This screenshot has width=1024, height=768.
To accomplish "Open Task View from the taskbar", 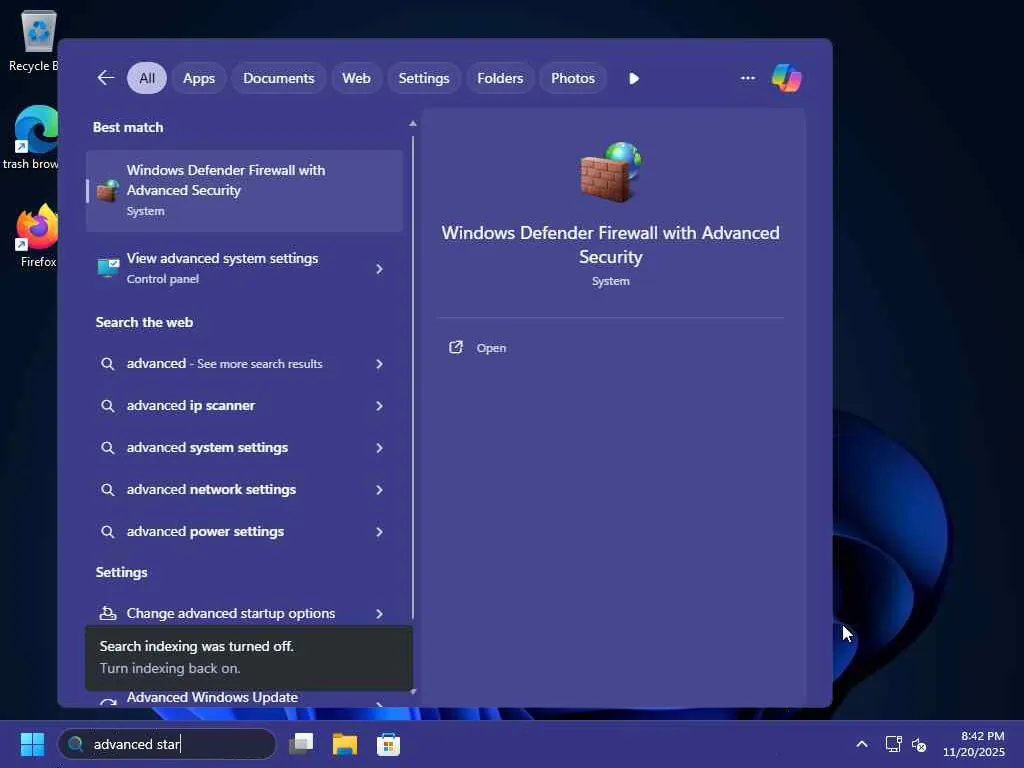I will [301, 744].
